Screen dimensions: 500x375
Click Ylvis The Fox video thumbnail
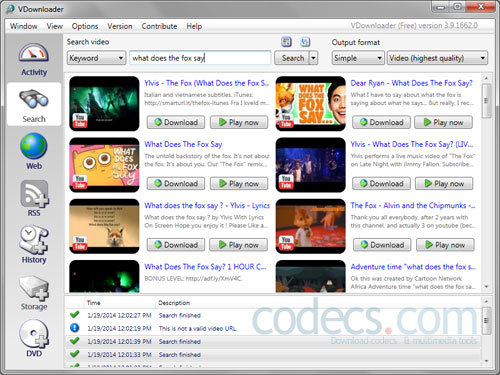point(104,104)
